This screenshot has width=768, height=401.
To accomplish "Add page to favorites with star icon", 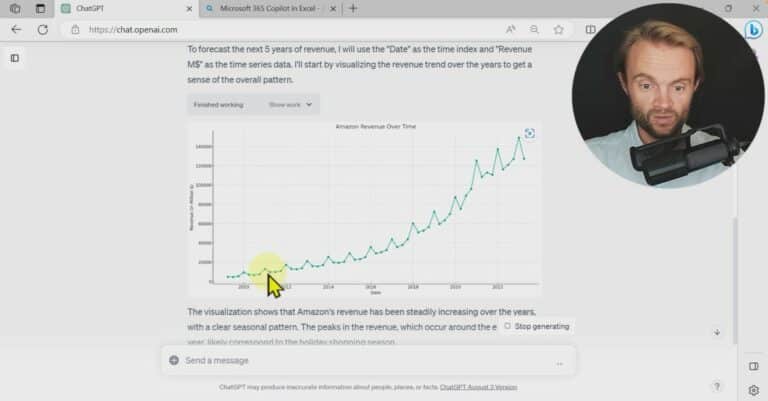I will [x=558, y=29].
